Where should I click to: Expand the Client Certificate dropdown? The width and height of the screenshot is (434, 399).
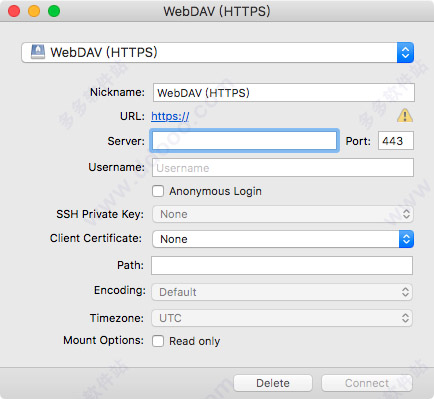283,239
